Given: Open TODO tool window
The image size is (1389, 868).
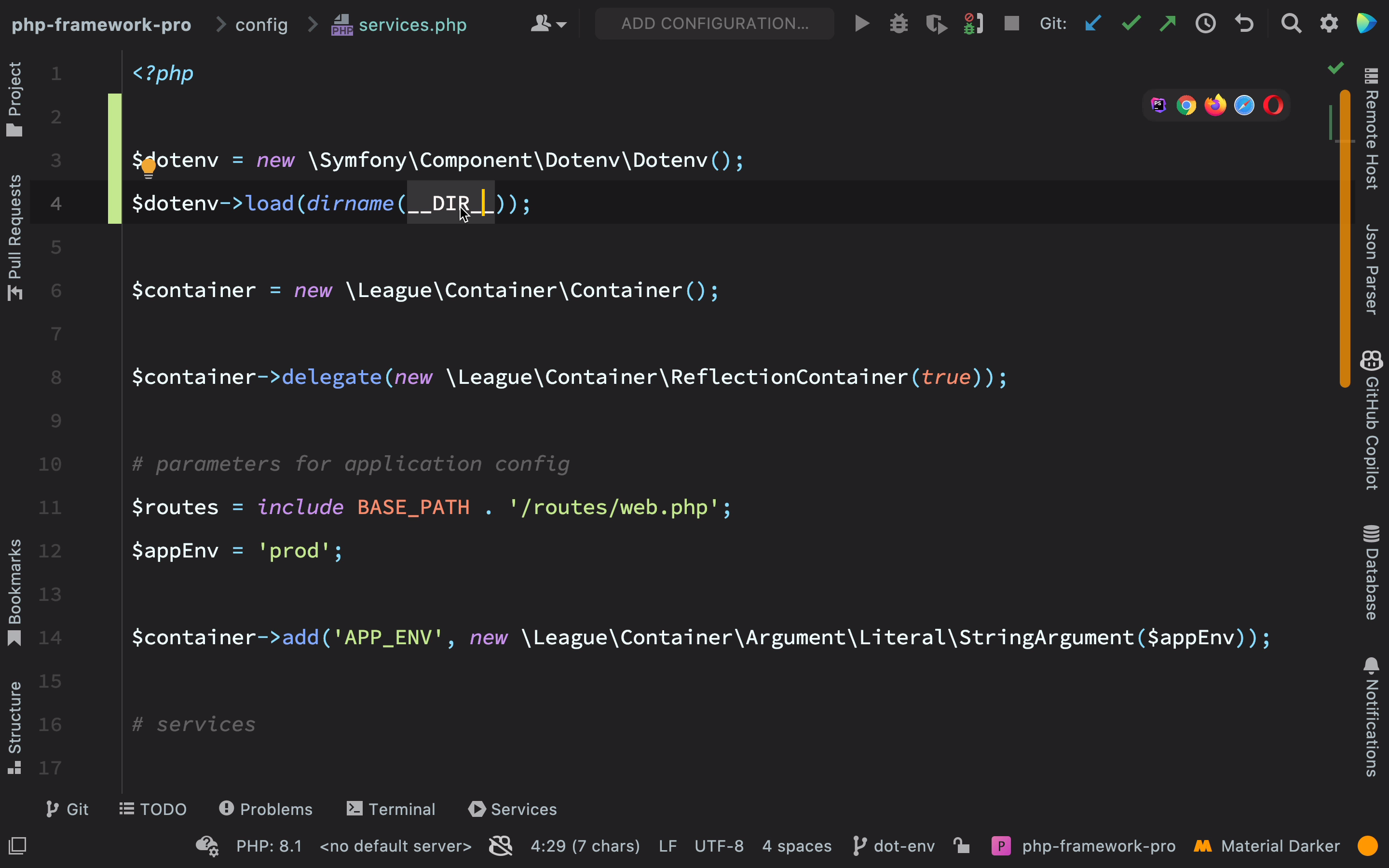Looking at the screenshot, I should coord(153,809).
